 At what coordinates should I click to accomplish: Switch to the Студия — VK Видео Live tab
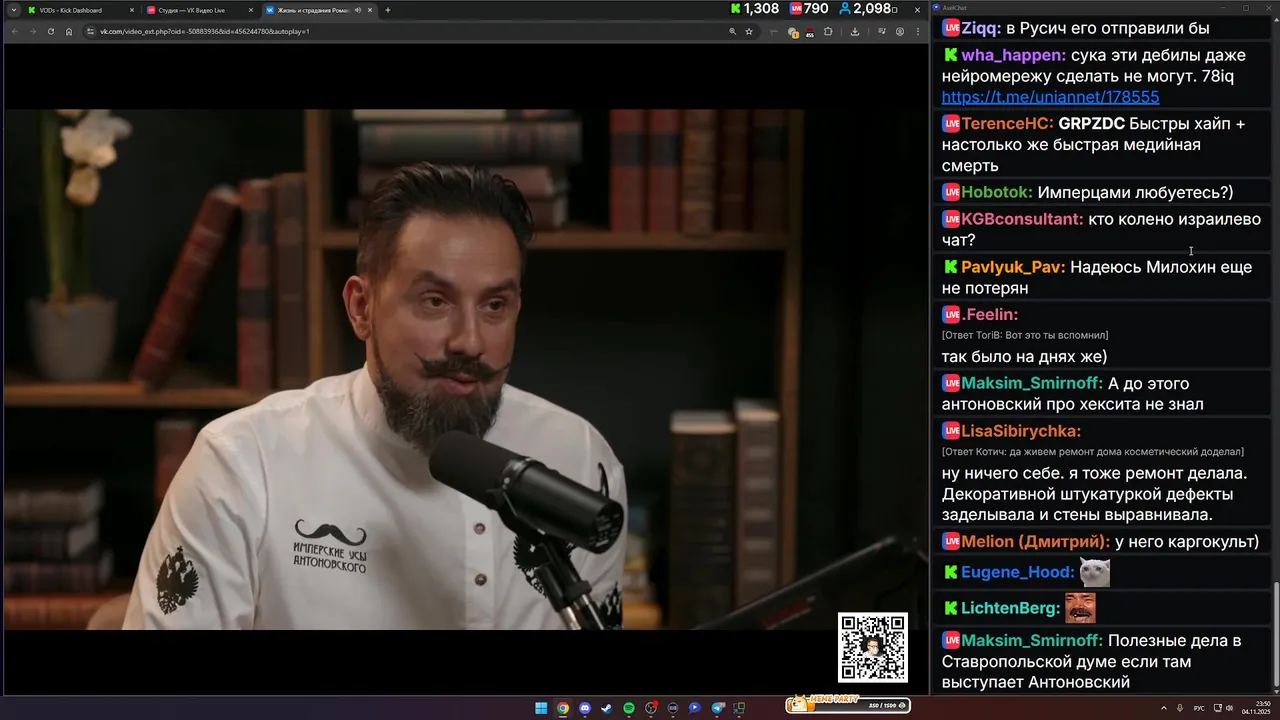(x=199, y=10)
